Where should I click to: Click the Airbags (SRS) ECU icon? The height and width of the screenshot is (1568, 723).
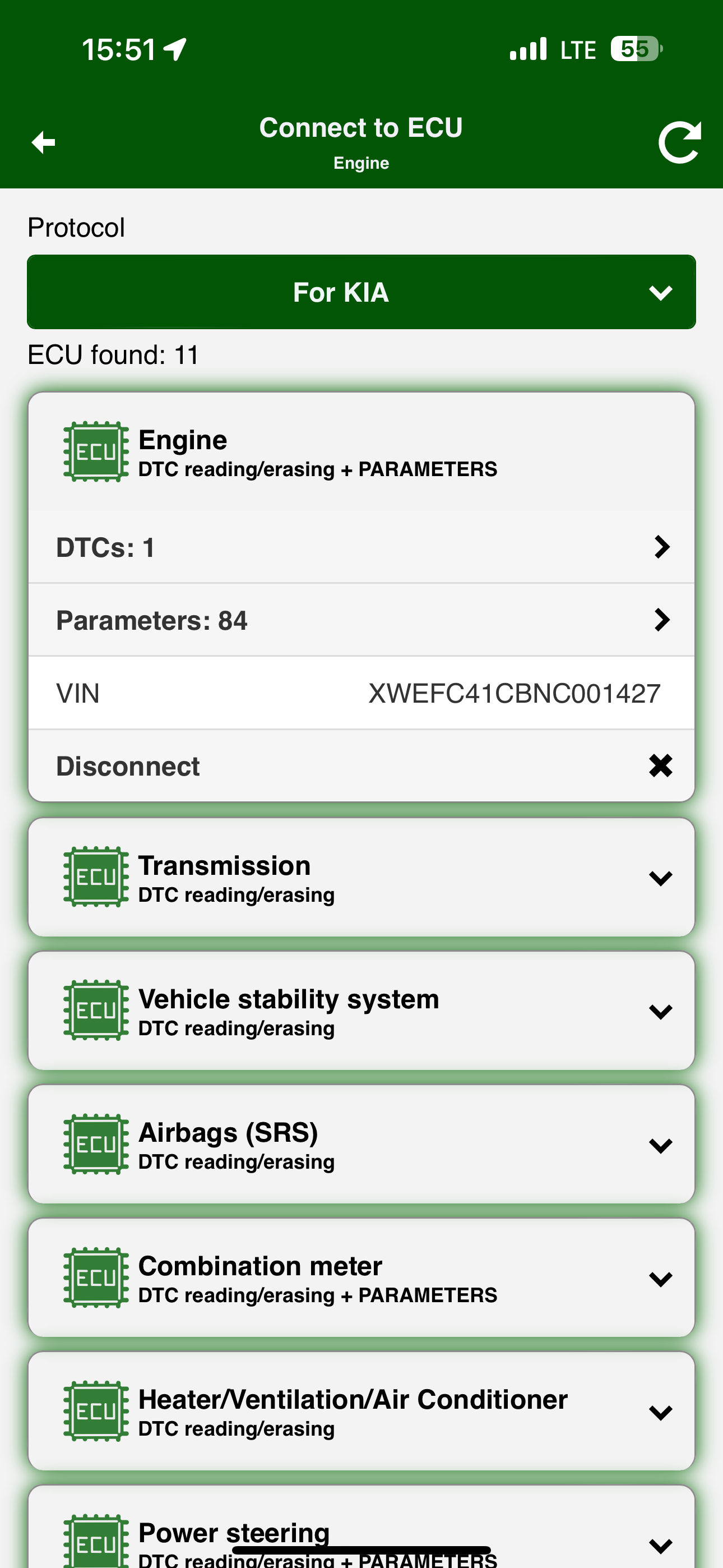tap(96, 1143)
